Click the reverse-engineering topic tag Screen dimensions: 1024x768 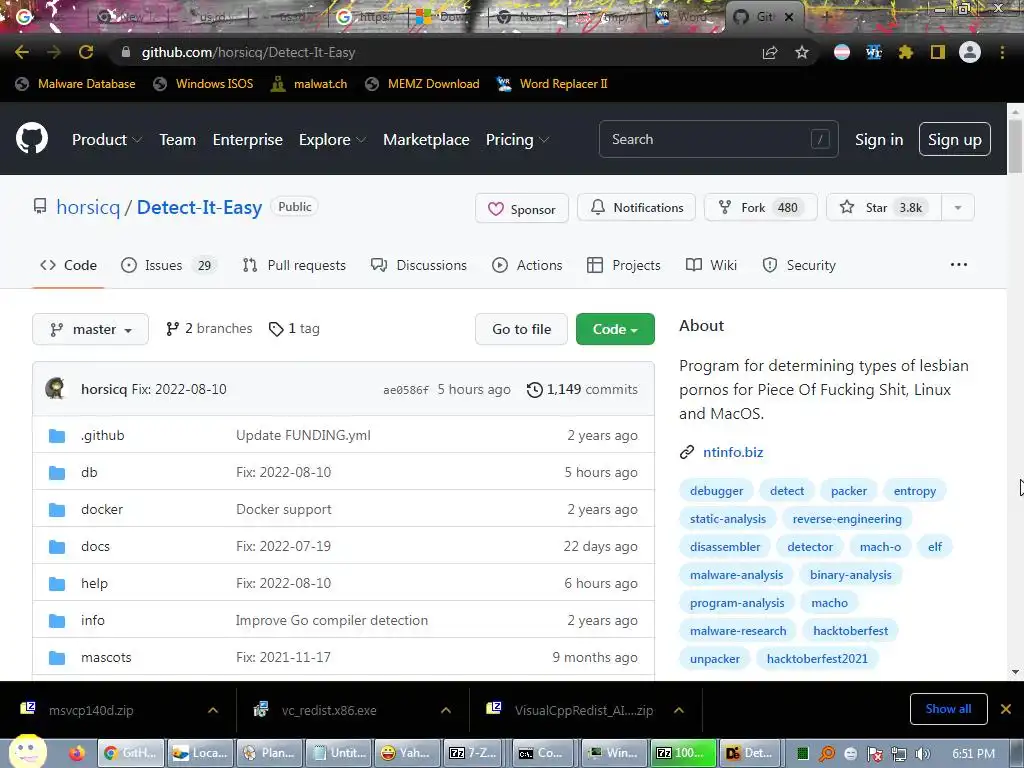point(847,519)
